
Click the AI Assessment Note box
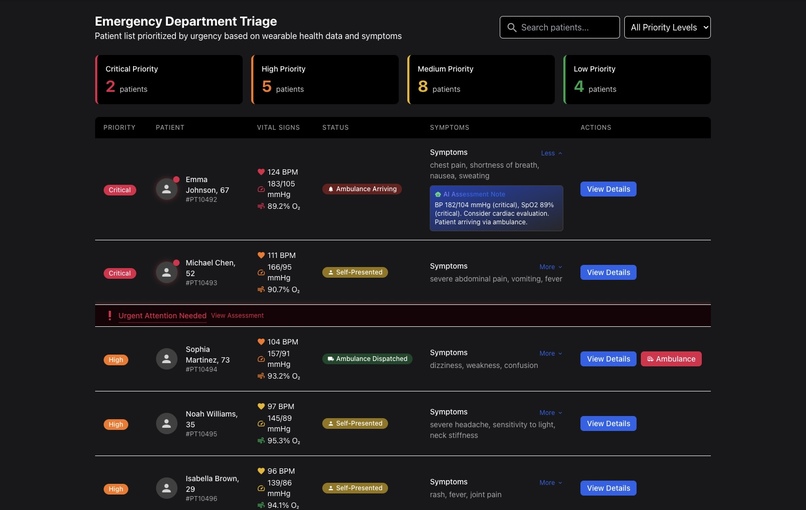click(497, 208)
